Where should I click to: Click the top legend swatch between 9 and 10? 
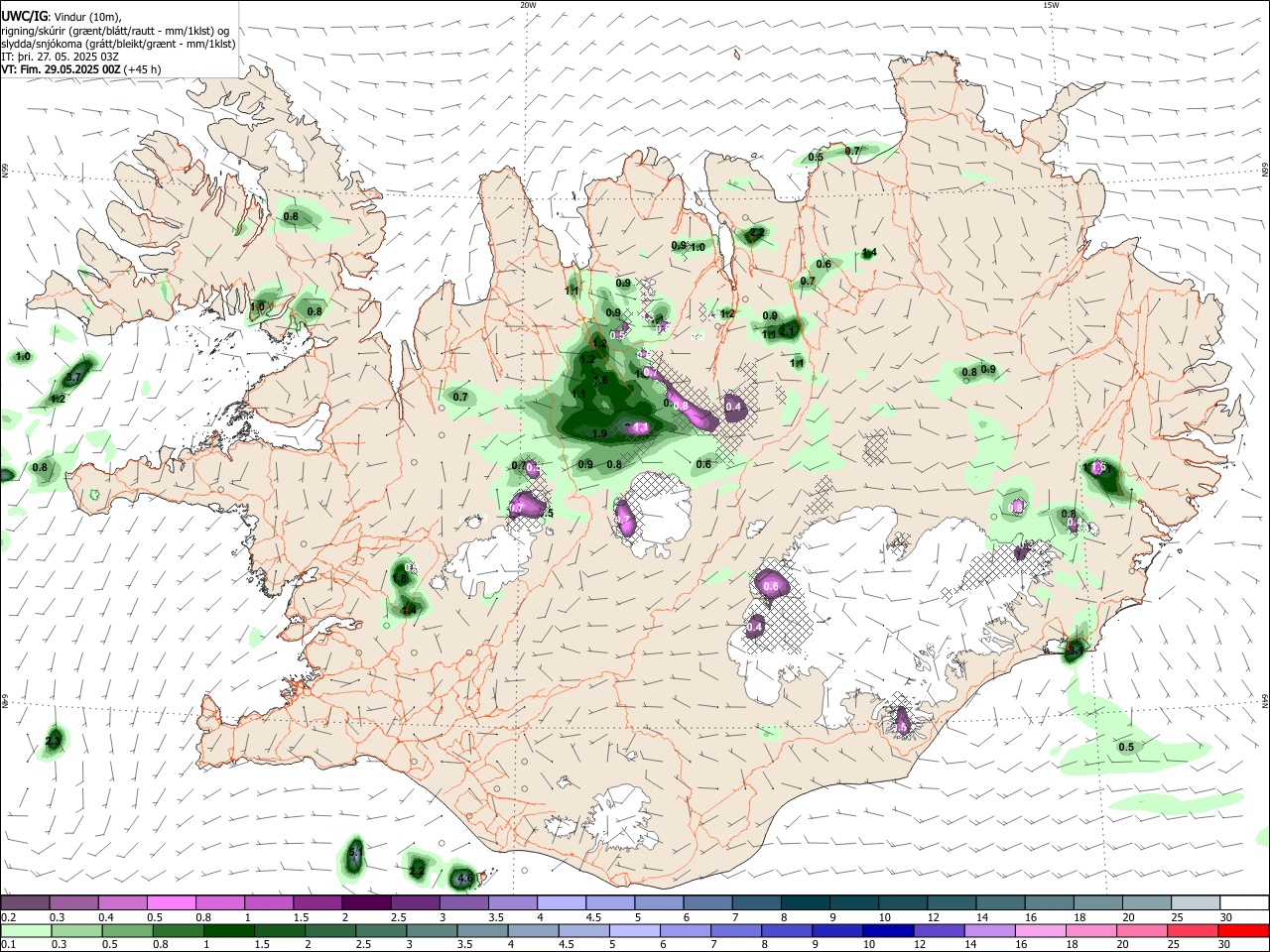(854, 902)
